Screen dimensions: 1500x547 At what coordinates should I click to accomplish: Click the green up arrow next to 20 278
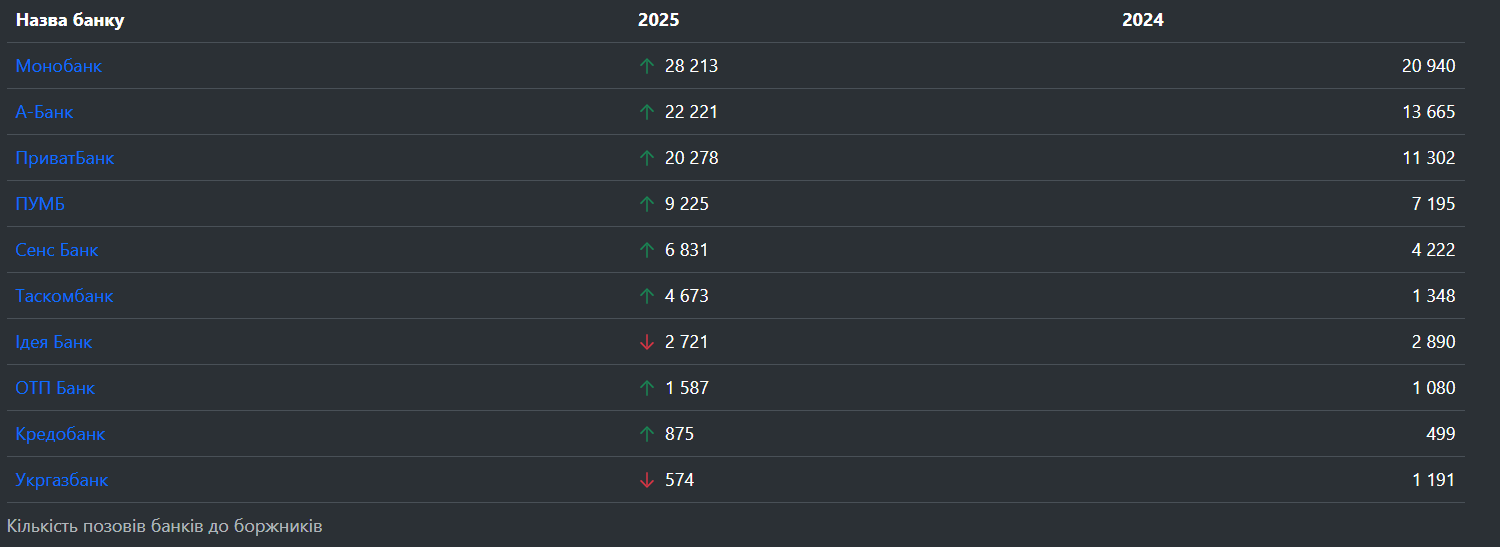pos(647,158)
